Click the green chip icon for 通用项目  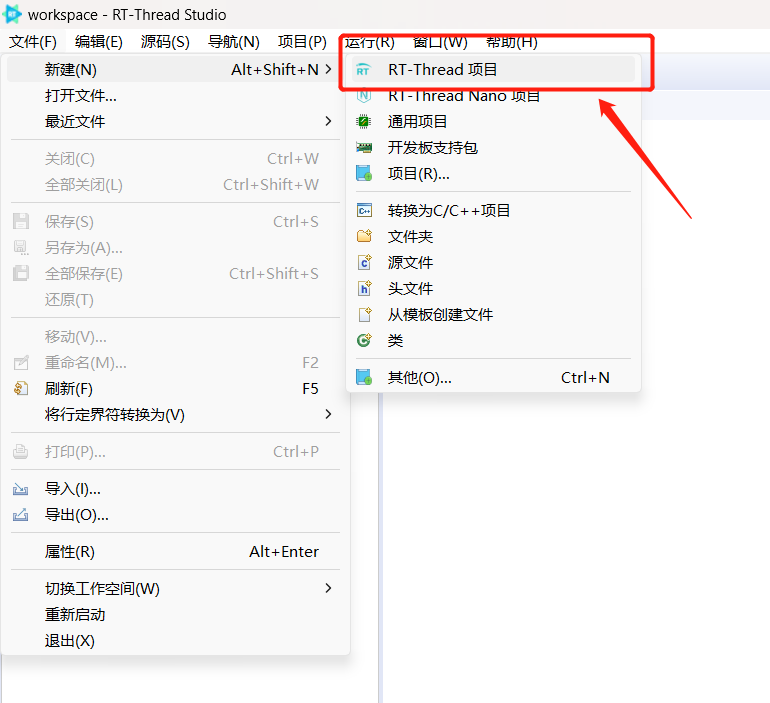click(363, 121)
